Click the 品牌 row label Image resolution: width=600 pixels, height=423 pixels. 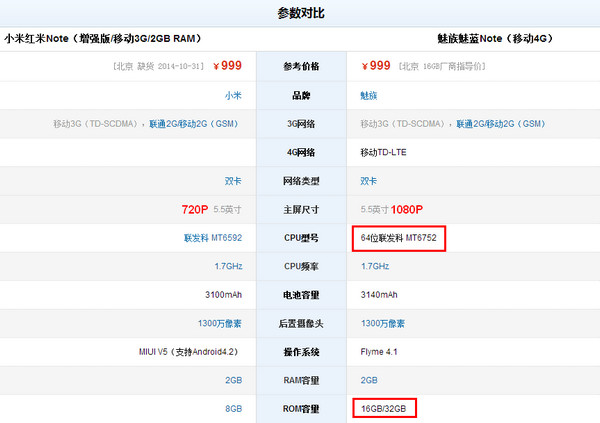[301, 95]
